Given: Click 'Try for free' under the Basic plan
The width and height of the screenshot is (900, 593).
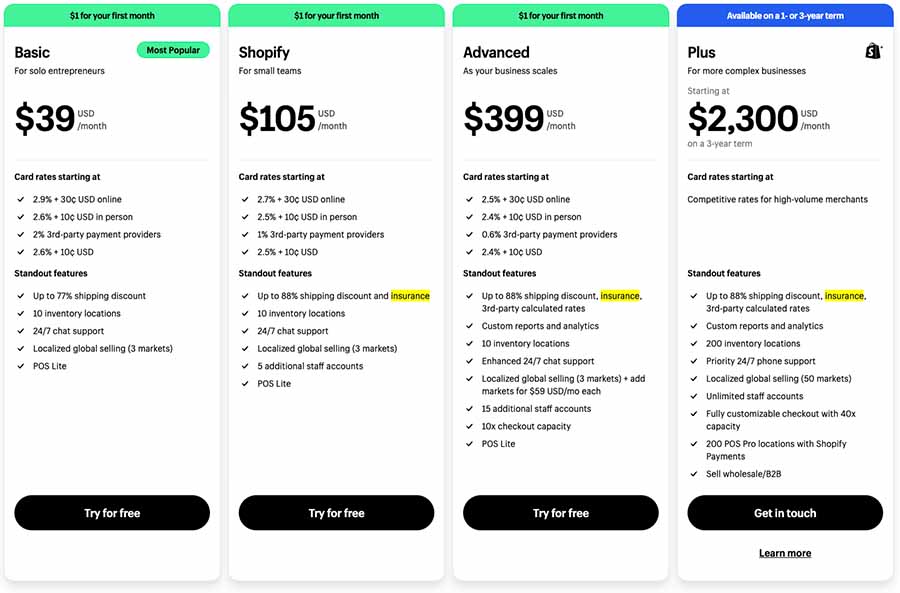Looking at the screenshot, I should (x=111, y=512).
